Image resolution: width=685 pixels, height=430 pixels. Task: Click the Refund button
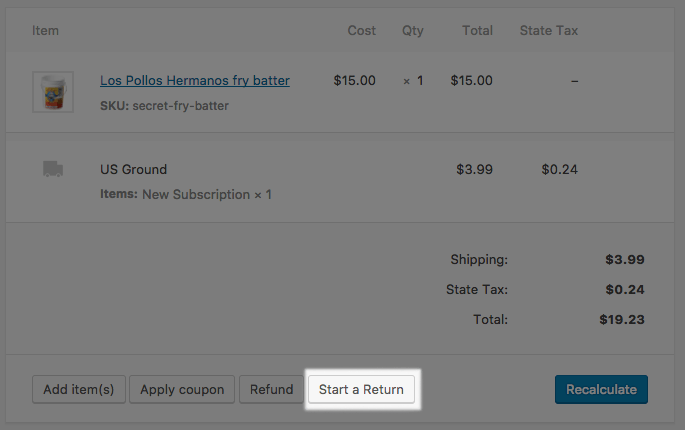(x=271, y=389)
